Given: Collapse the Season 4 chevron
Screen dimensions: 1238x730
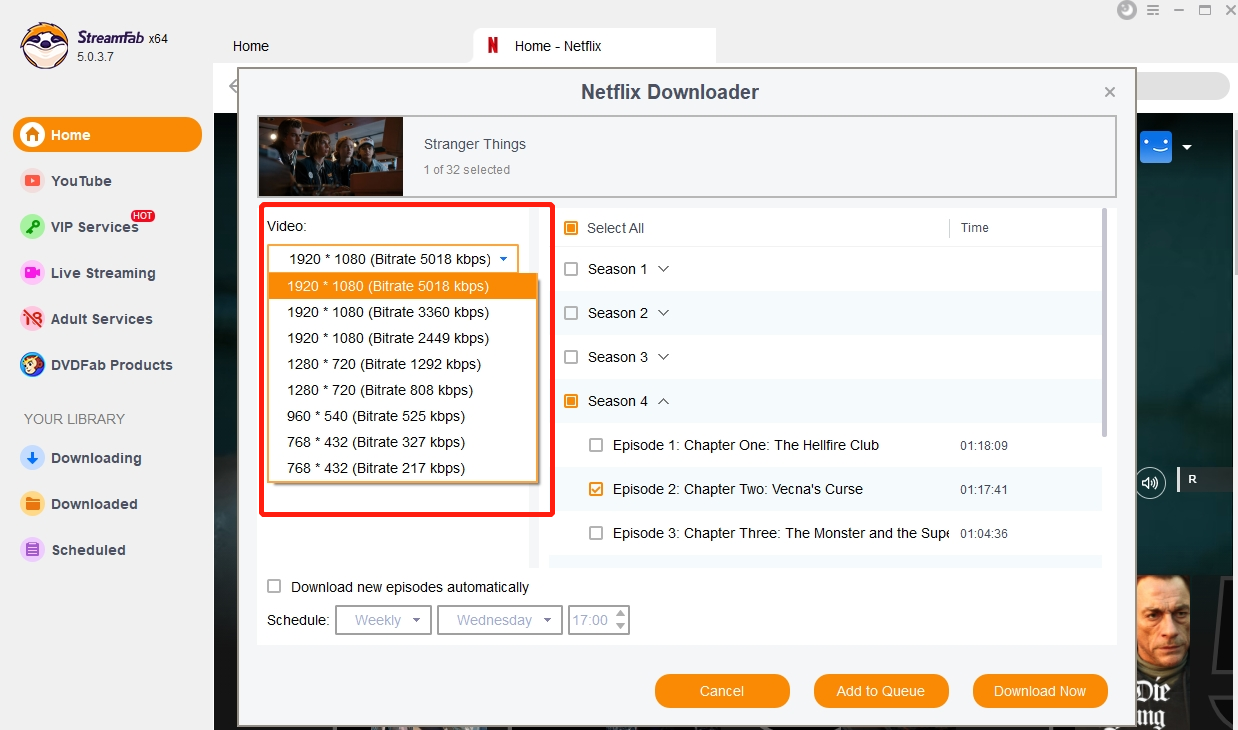Looking at the screenshot, I should [663, 401].
